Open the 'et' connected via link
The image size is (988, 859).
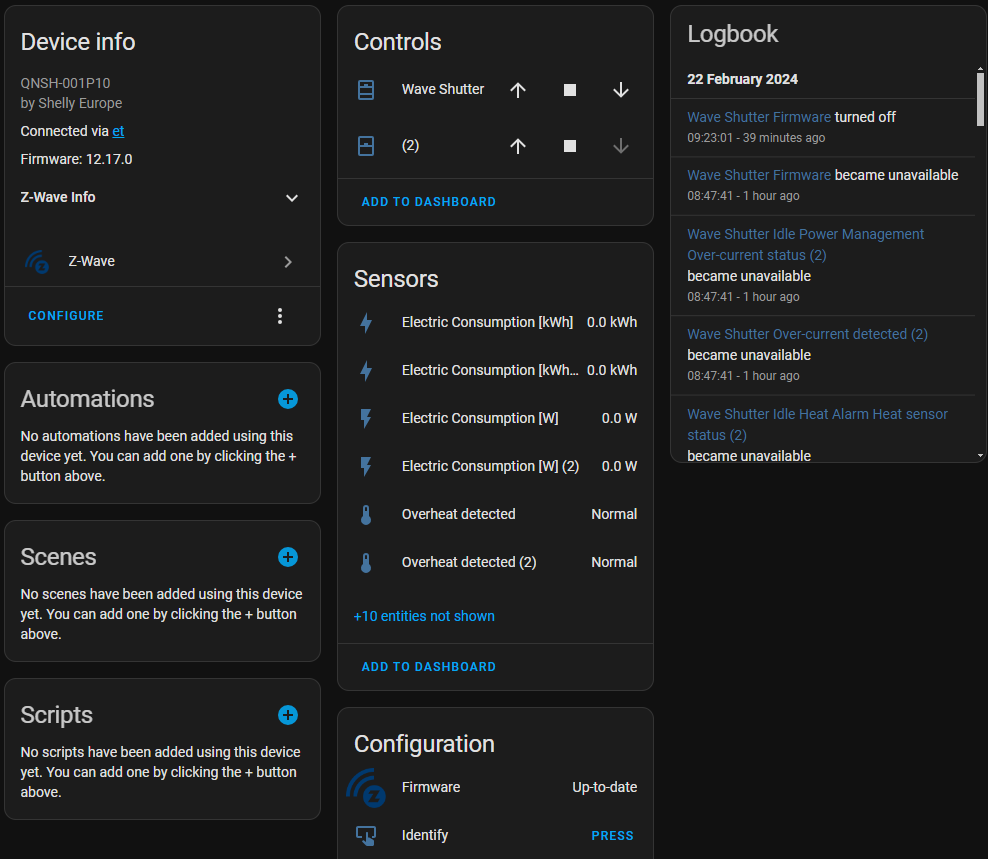pyautogui.click(x=118, y=131)
